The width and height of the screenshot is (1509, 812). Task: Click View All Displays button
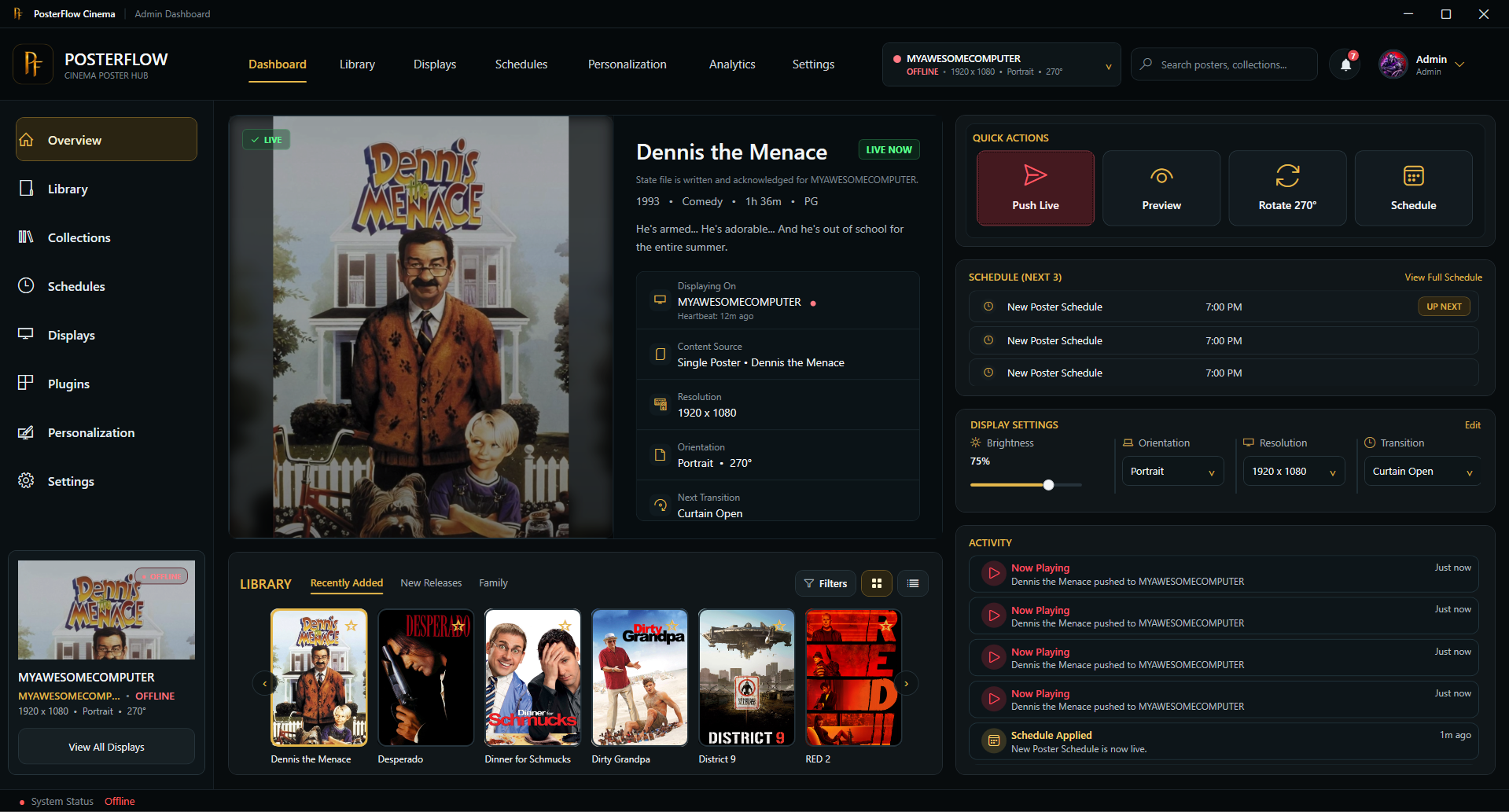[x=106, y=747]
